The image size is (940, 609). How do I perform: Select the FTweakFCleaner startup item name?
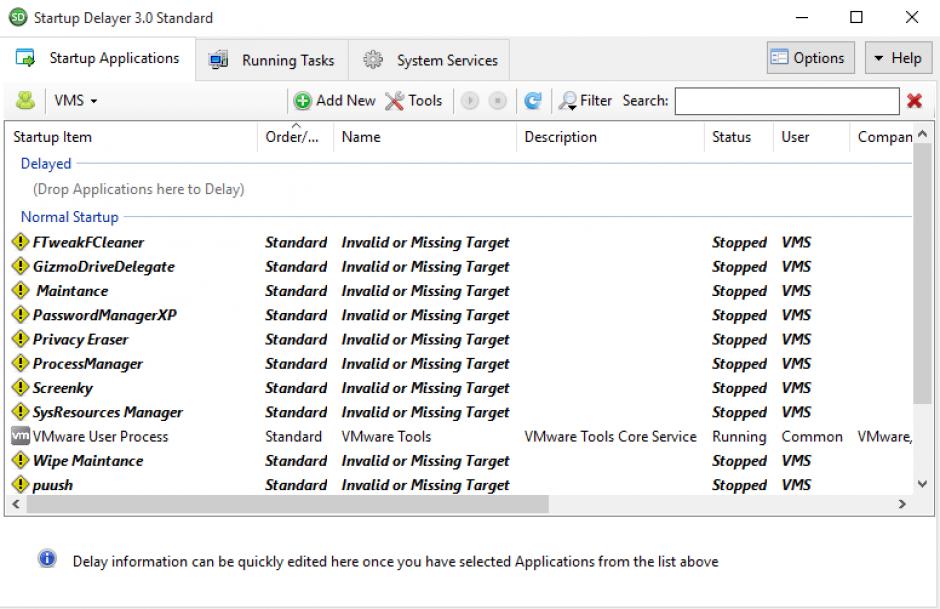tap(88, 242)
